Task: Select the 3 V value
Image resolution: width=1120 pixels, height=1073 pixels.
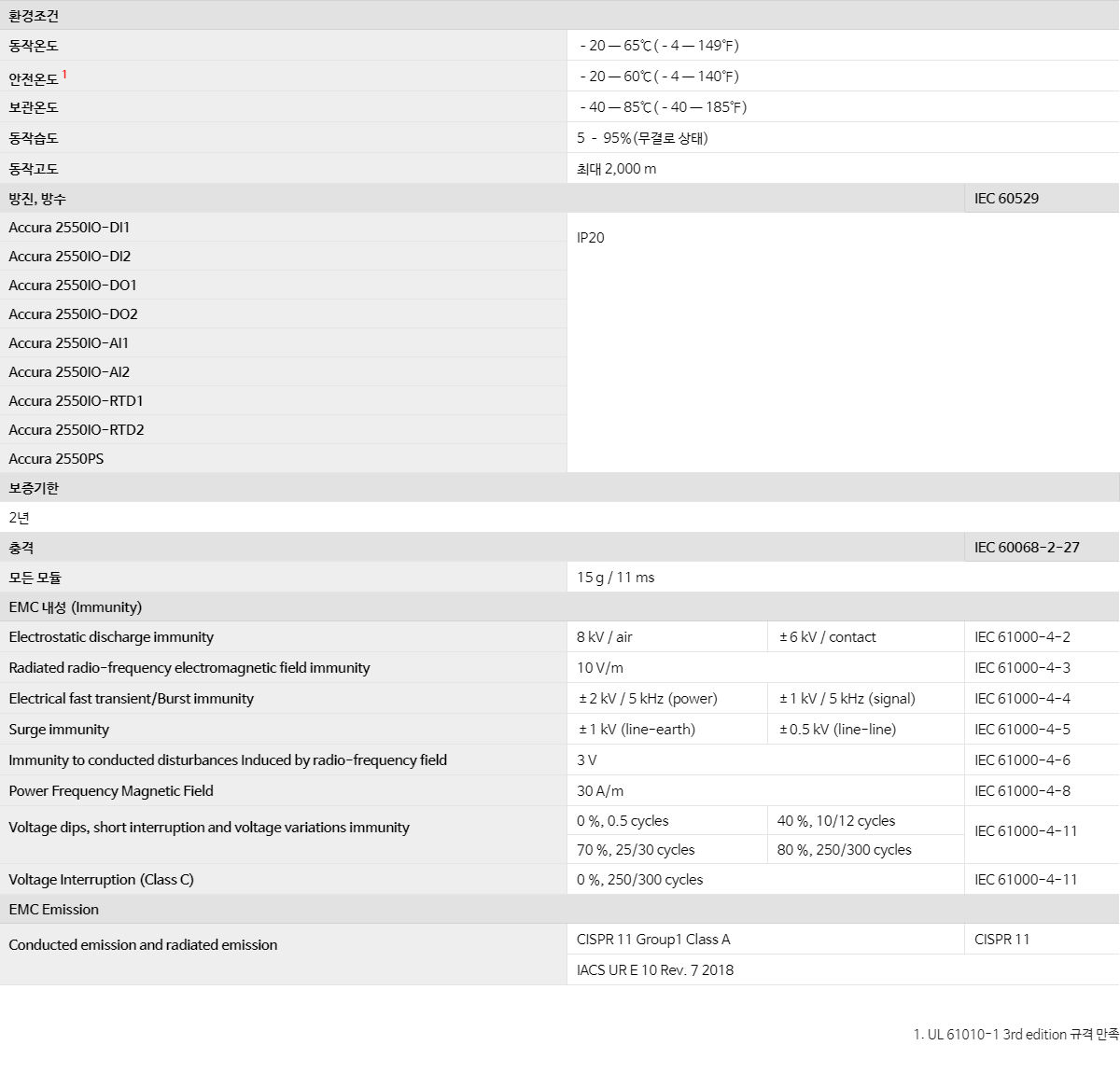Action: pyautogui.click(x=587, y=760)
